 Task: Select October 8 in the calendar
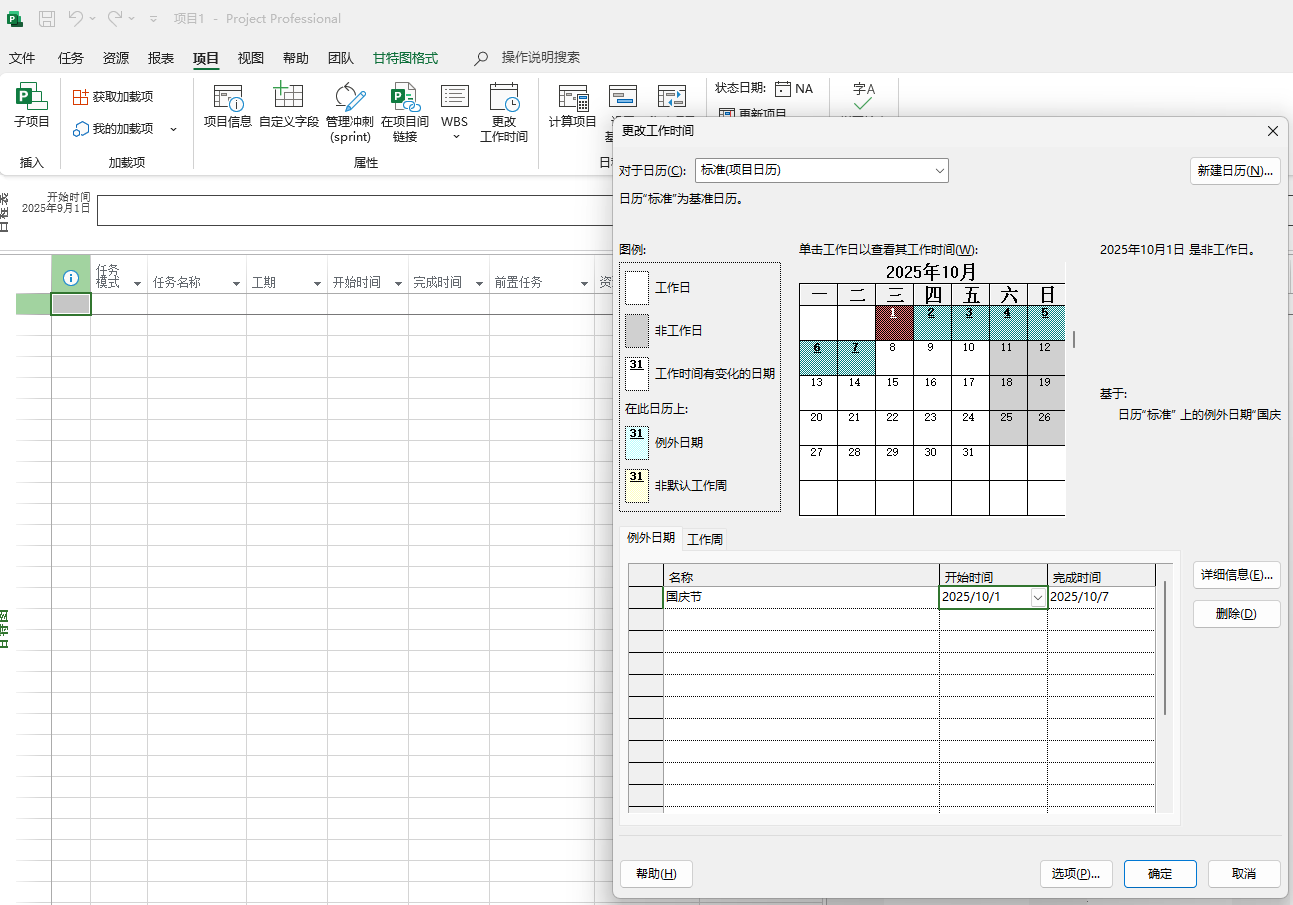[x=894, y=358]
